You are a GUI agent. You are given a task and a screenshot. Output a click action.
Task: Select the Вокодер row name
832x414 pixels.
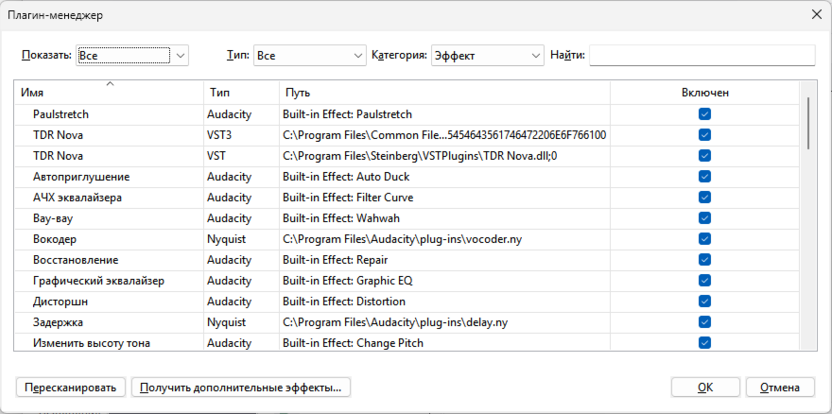coord(55,239)
